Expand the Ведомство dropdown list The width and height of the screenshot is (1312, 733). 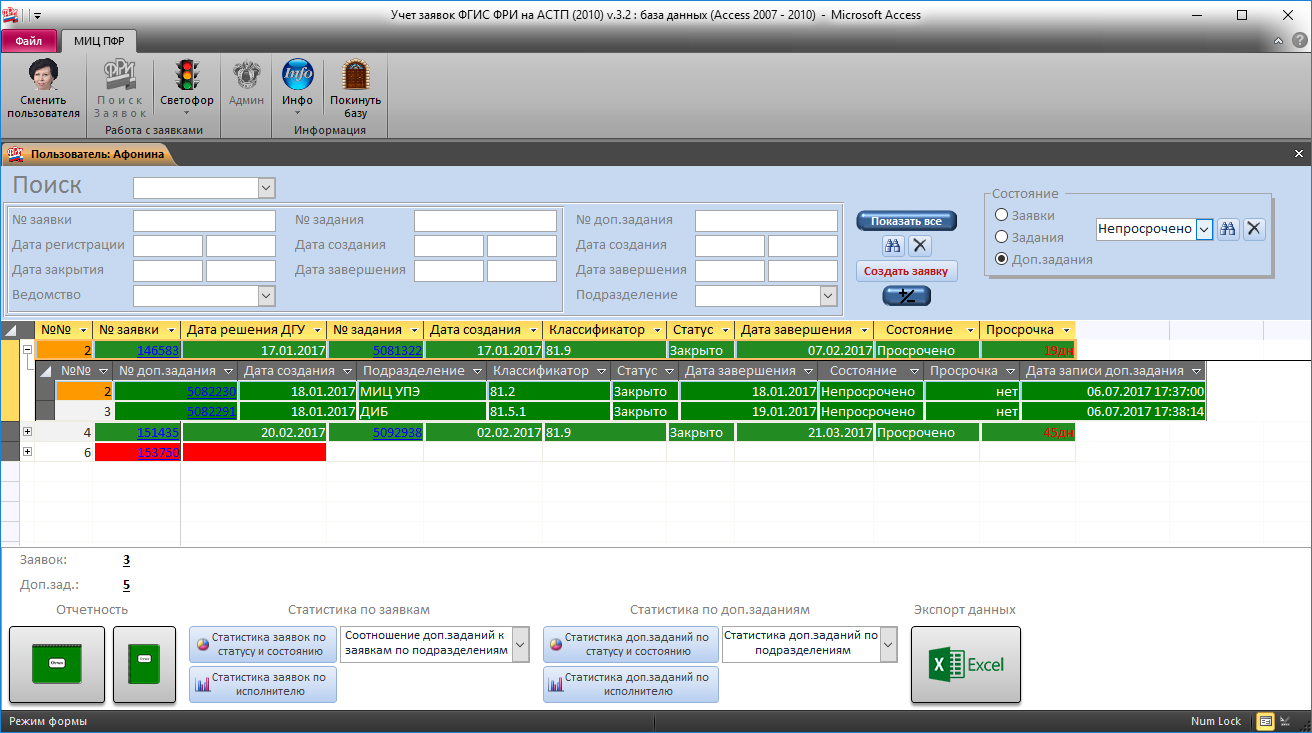[266, 295]
